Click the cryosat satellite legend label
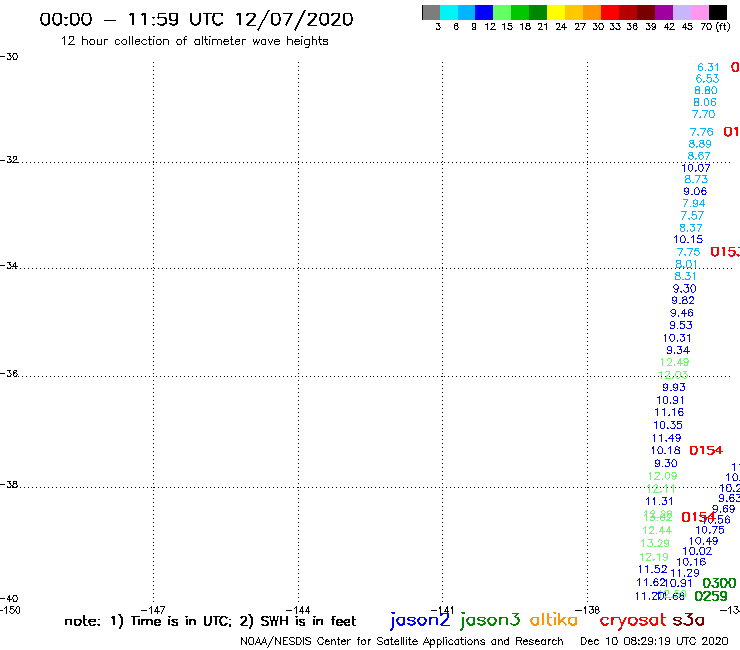Viewport: 740px width, 650px height. click(x=633, y=620)
